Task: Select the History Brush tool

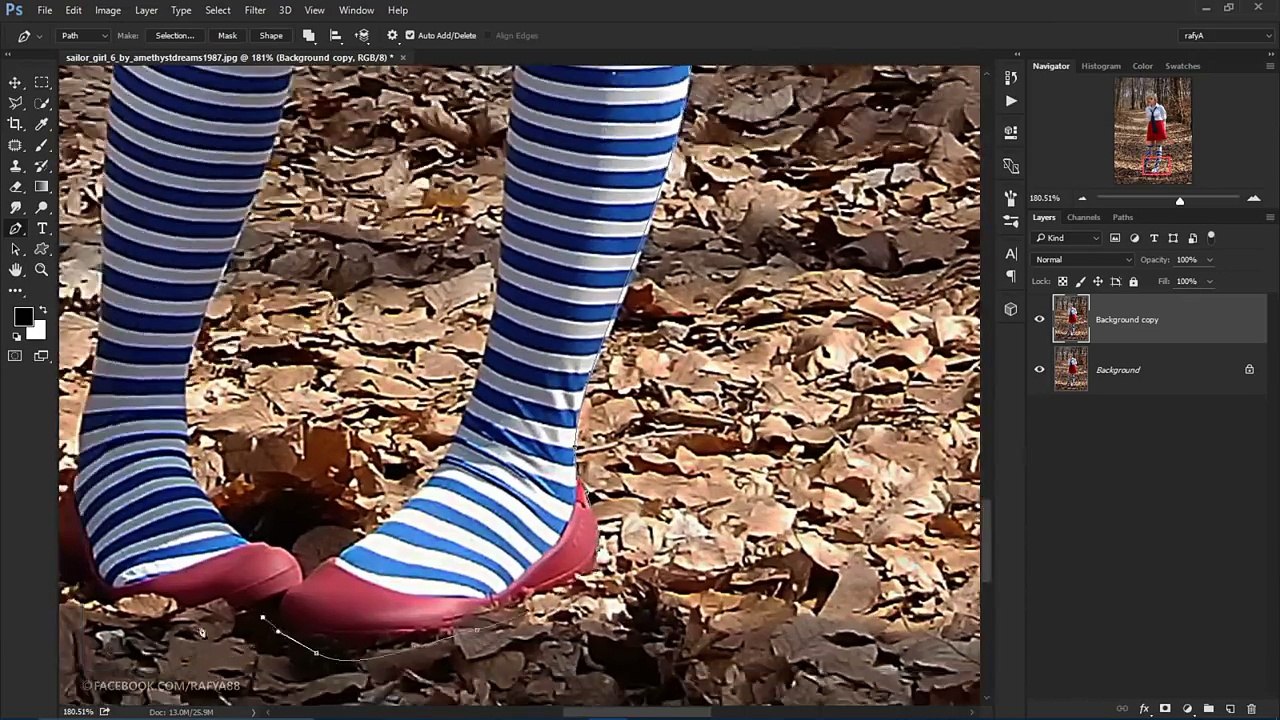Action: [x=42, y=166]
